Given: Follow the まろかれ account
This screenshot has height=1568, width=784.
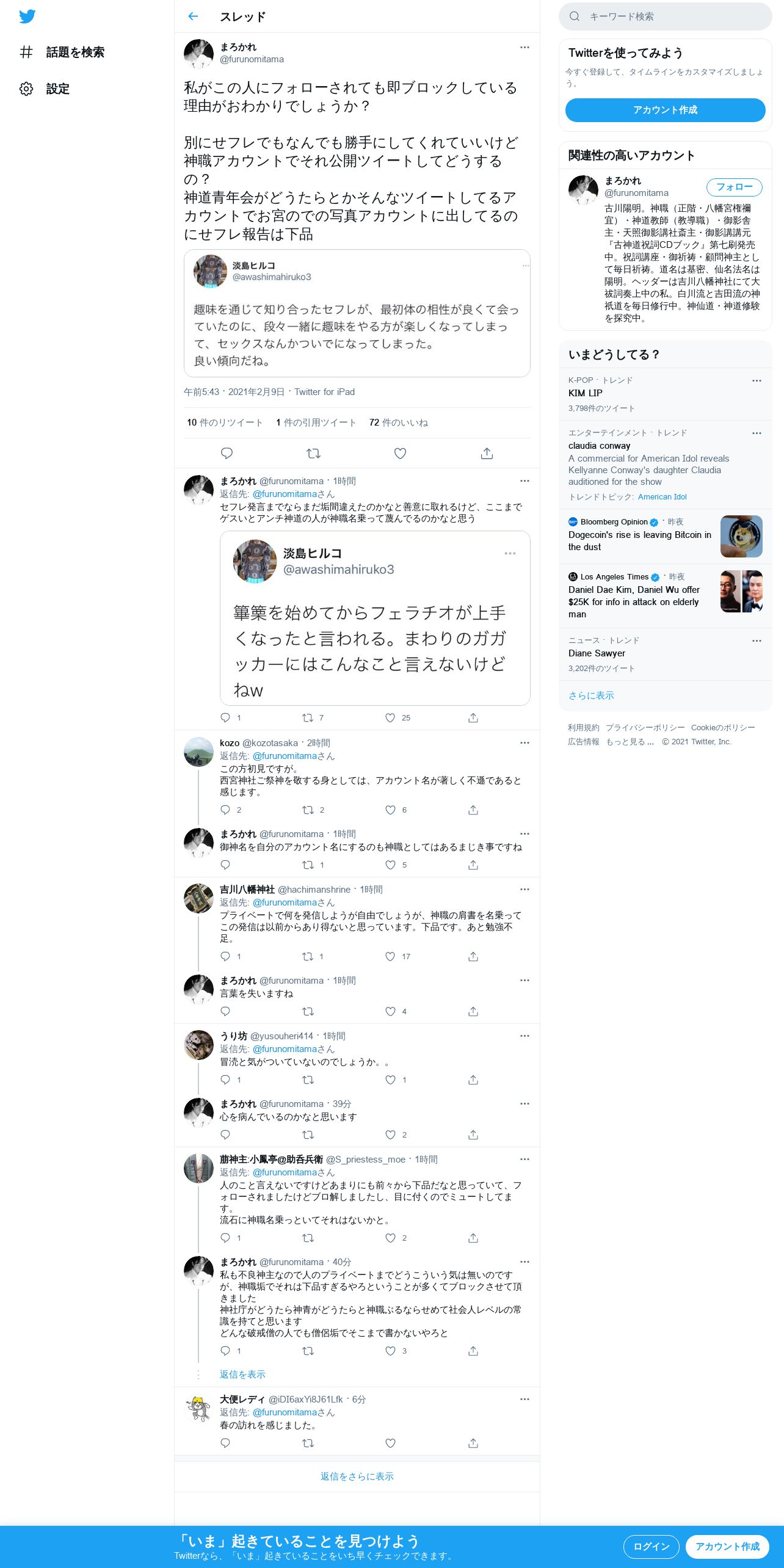Looking at the screenshot, I should coord(734,187).
